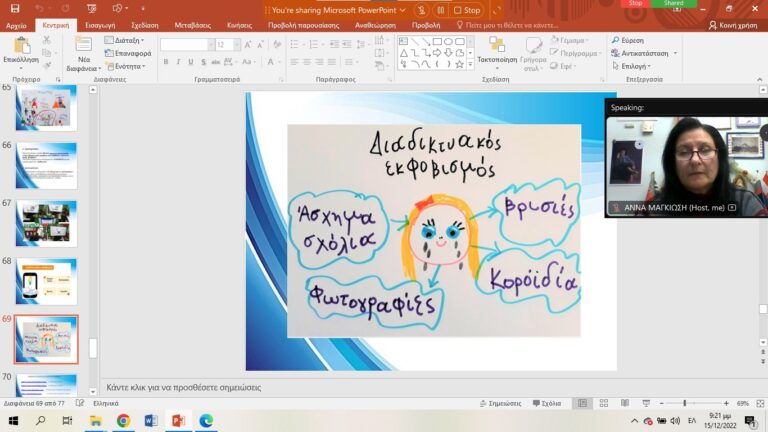Open reading view from status bar
Image resolution: width=768 pixels, height=432 pixels.
(626, 403)
